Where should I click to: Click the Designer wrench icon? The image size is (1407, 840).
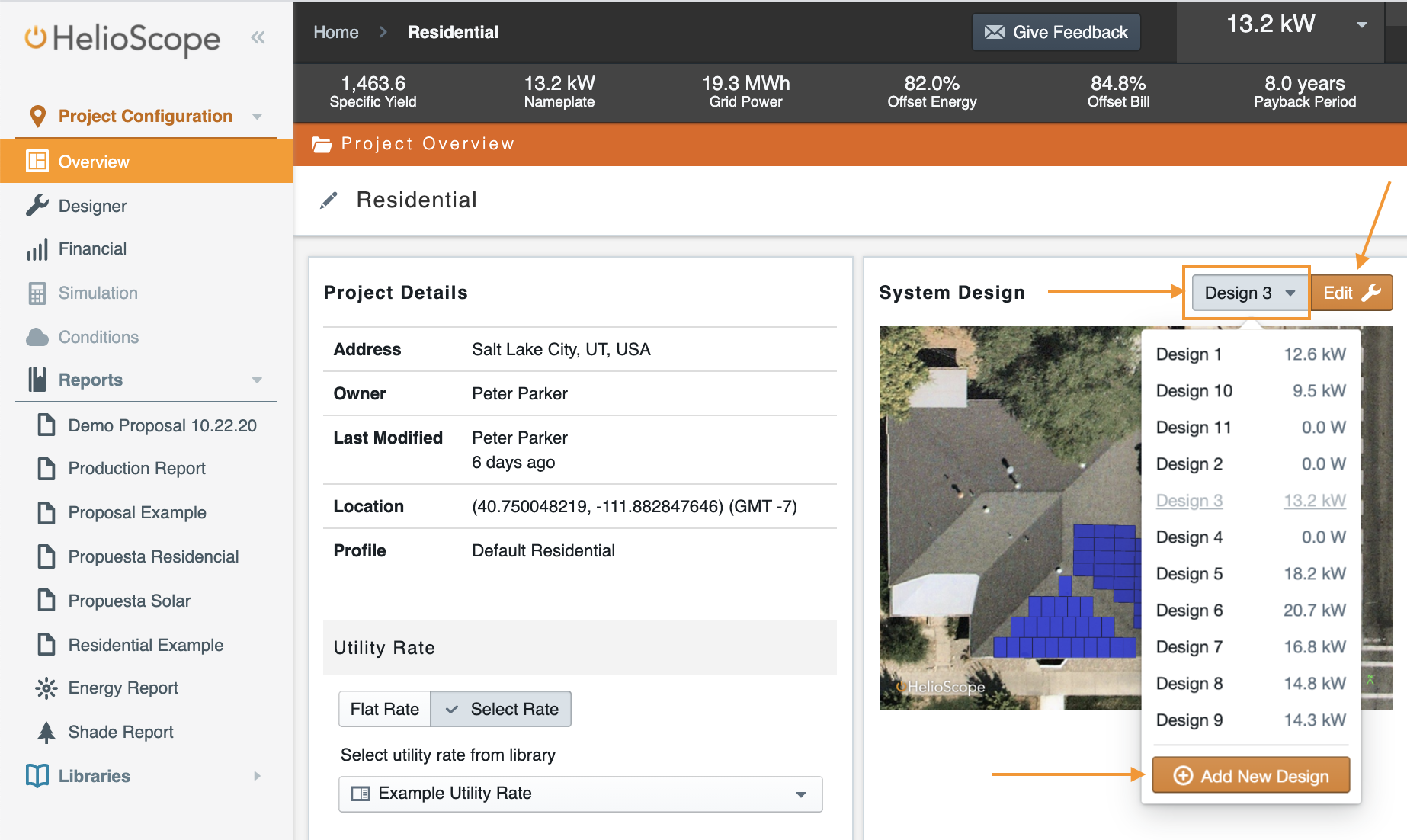[37, 205]
